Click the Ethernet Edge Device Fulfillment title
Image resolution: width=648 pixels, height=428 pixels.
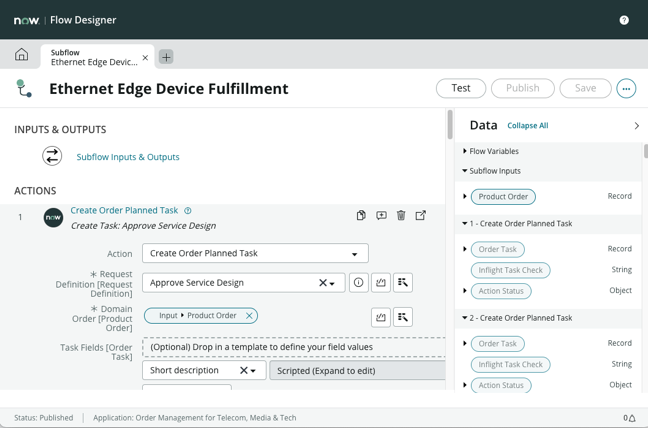click(x=169, y=89)
